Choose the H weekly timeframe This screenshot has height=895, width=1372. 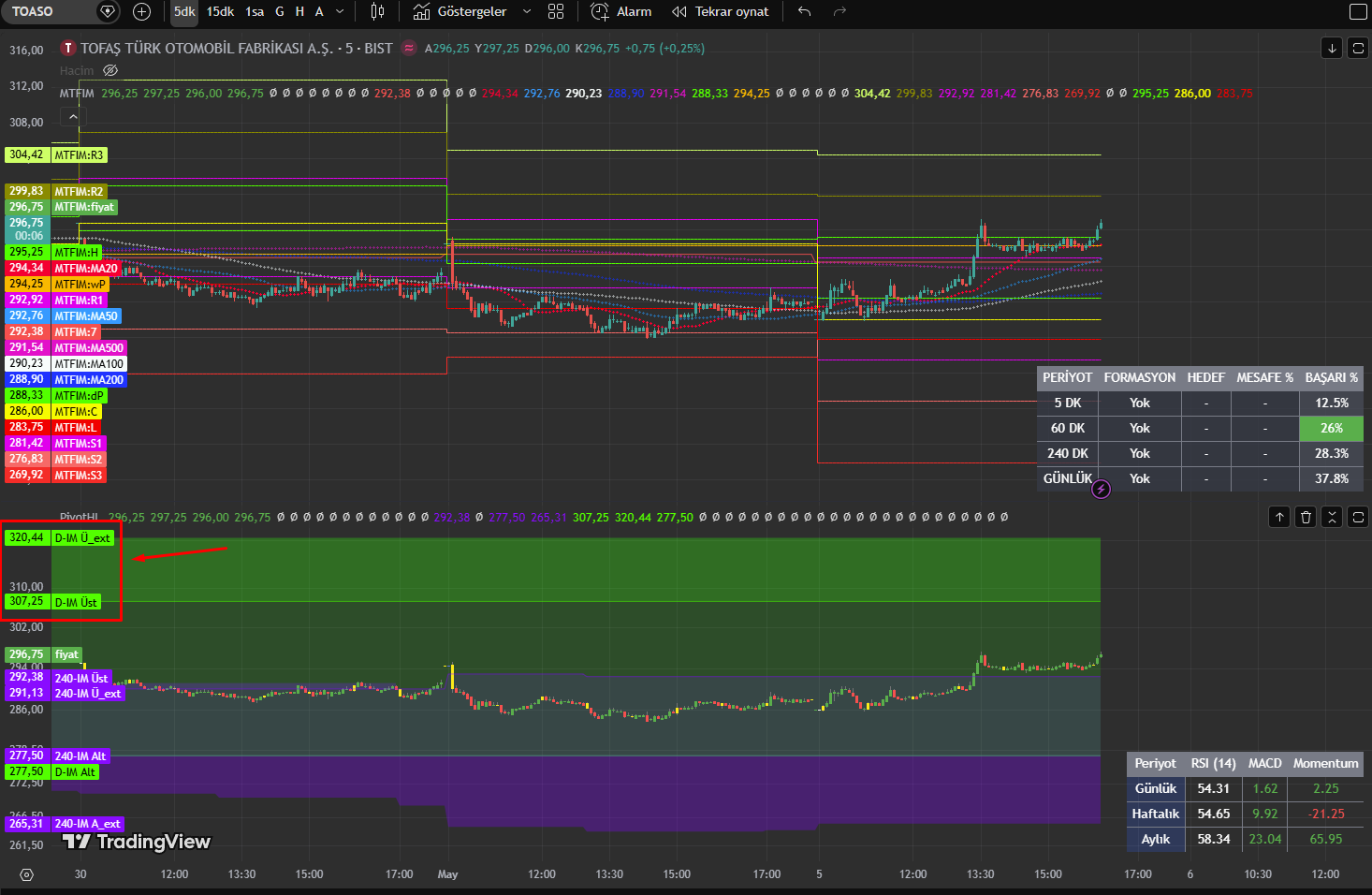tap(299, 11)
